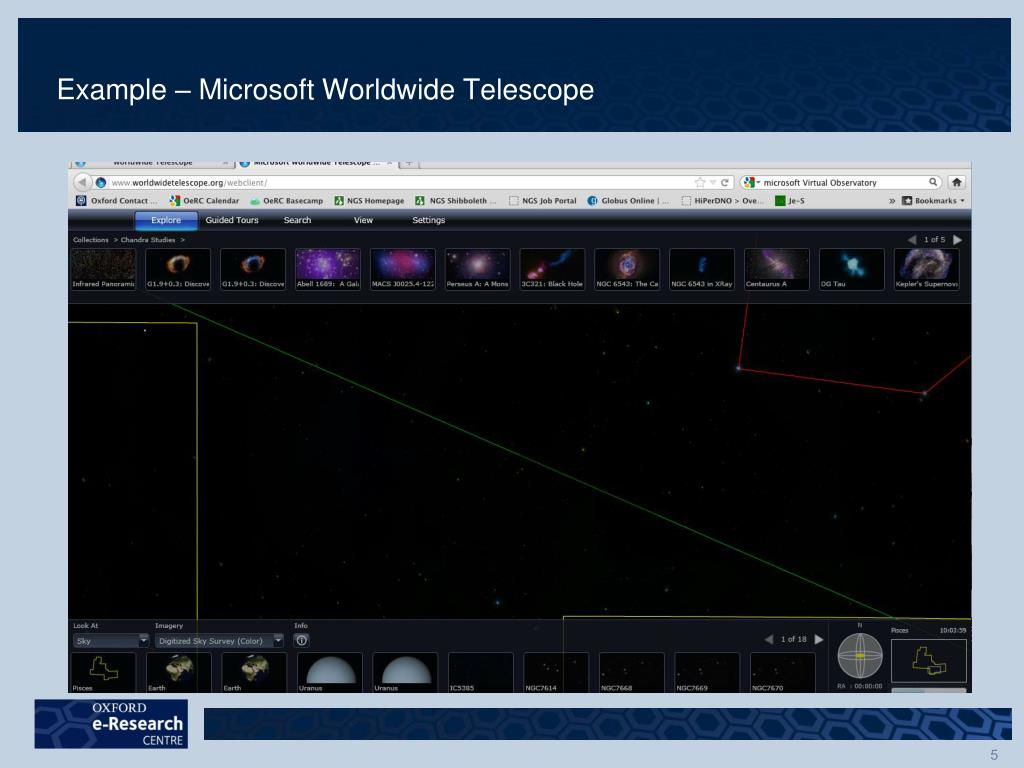Viewport: 1024px width, 768px height.
Task: Open the View tab
Action: pyautogui.click(x=363, y=220)
